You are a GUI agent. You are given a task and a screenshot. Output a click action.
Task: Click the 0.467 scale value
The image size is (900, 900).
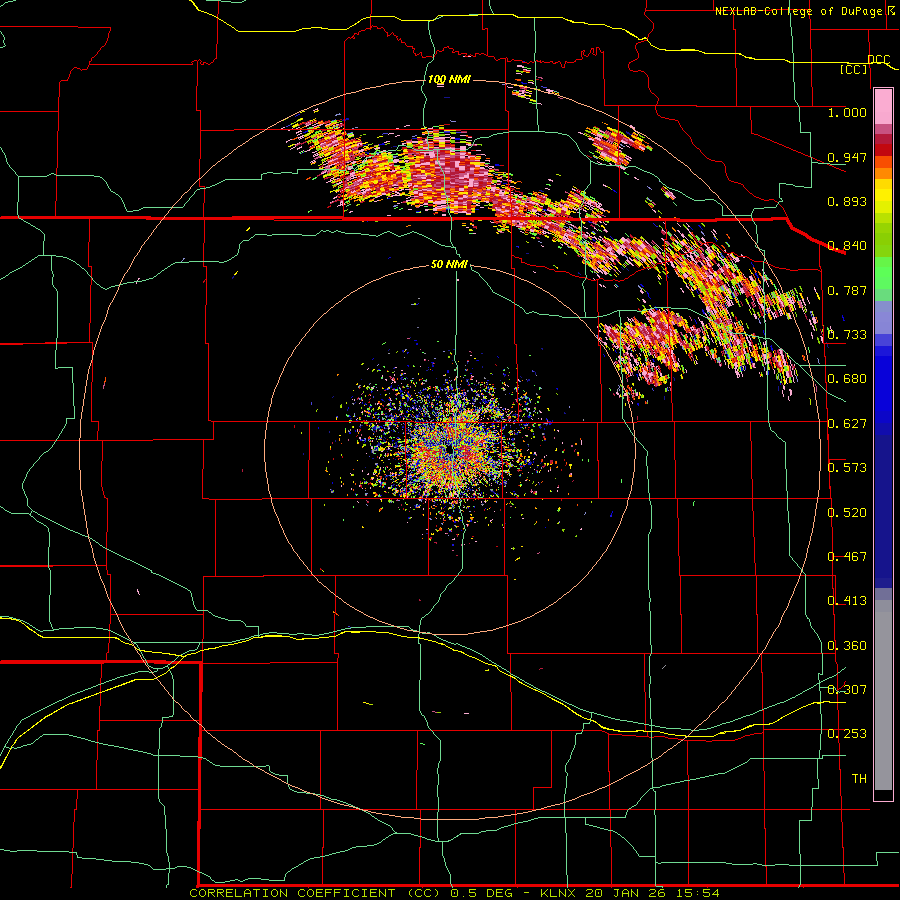point(847,557)
